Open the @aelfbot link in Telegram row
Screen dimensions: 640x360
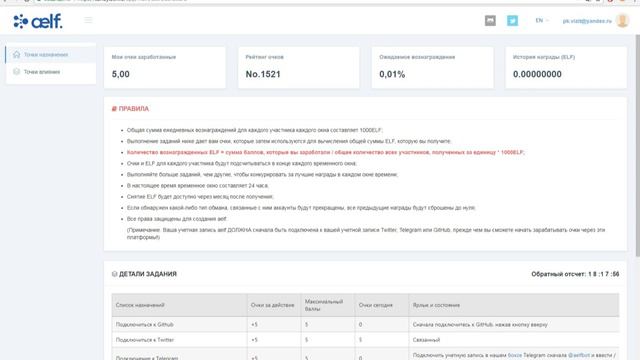(x=579, y=355)
